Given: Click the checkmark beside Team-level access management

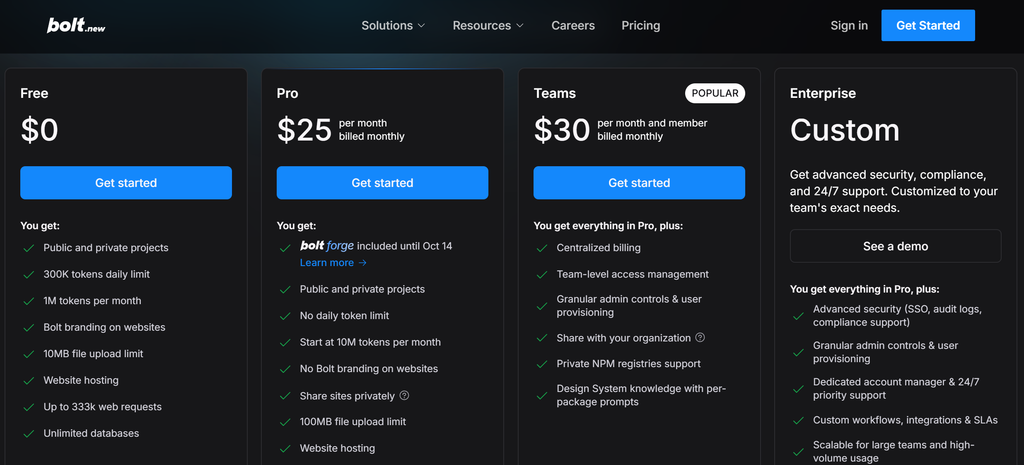Looking at the screenshot, I should pyautogui.click(x=541, y=275).
